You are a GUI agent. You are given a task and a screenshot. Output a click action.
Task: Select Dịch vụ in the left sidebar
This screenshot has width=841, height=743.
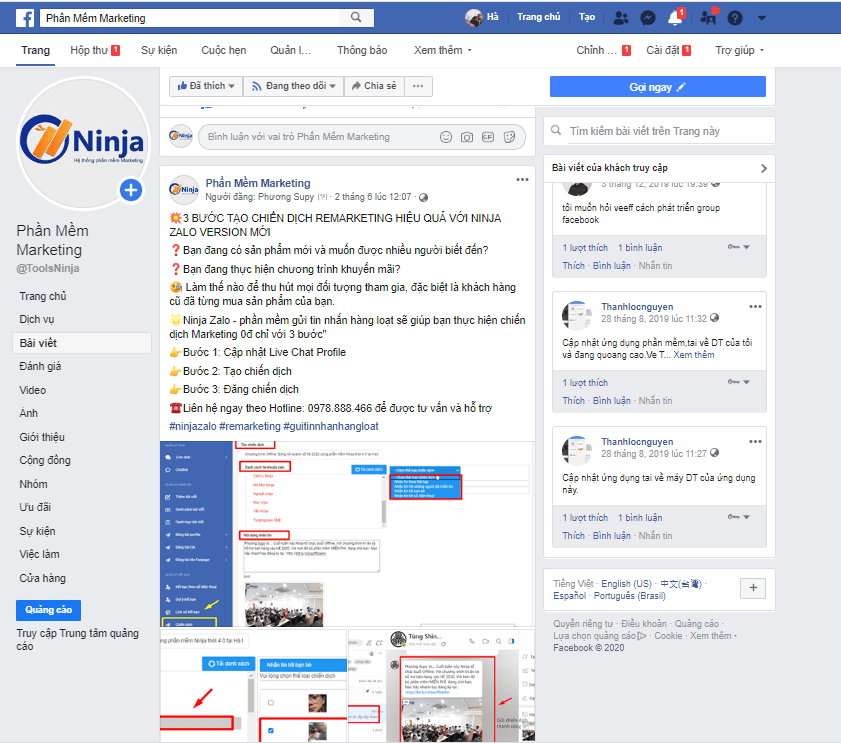(36, 319)
